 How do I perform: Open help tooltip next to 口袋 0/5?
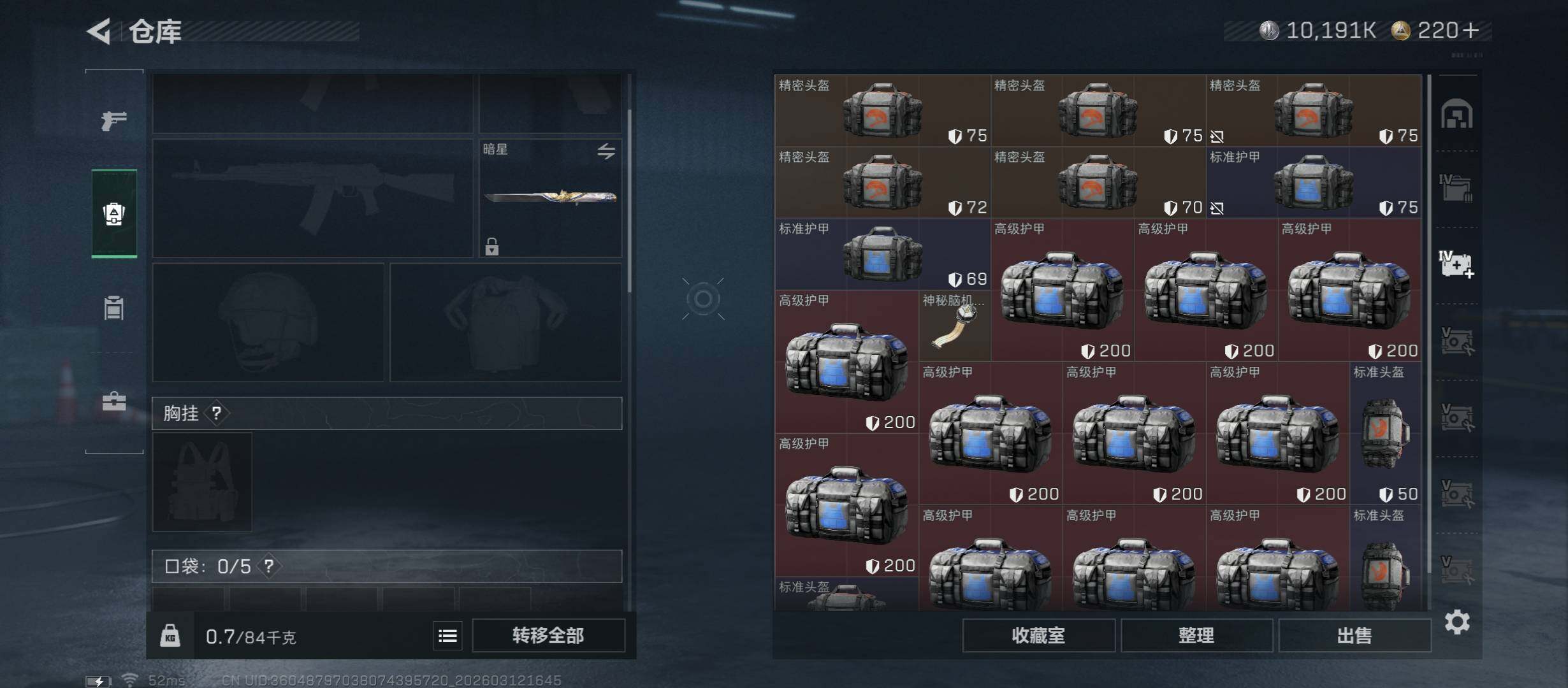tap(269, 566)
